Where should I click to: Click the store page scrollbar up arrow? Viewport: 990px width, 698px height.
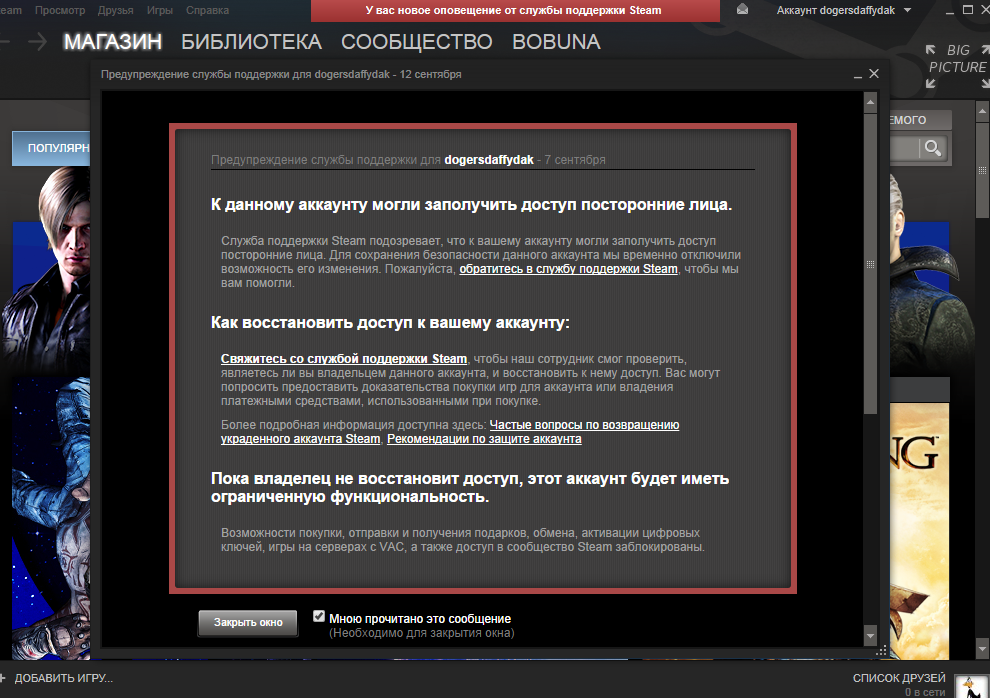coord(982,112)
